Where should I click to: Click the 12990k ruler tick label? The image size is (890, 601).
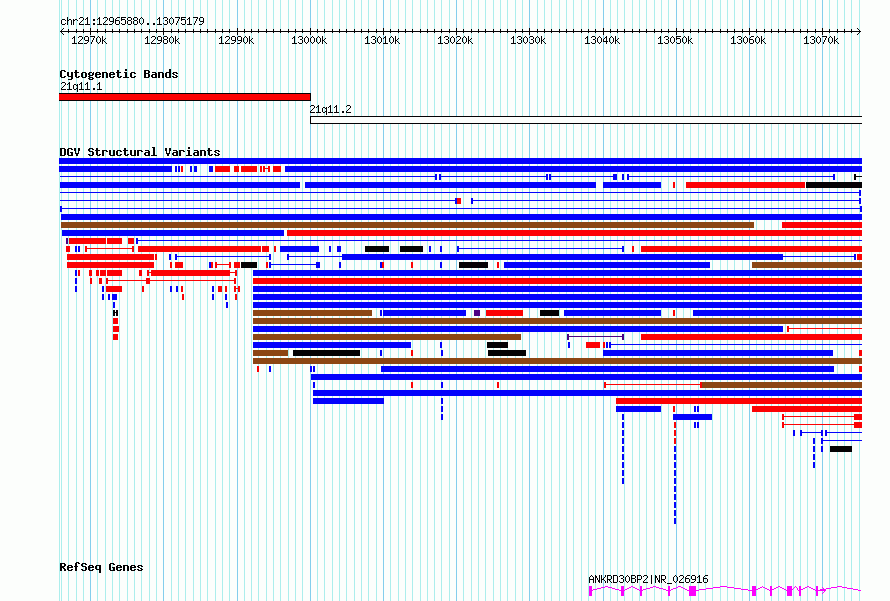point(236,40)
